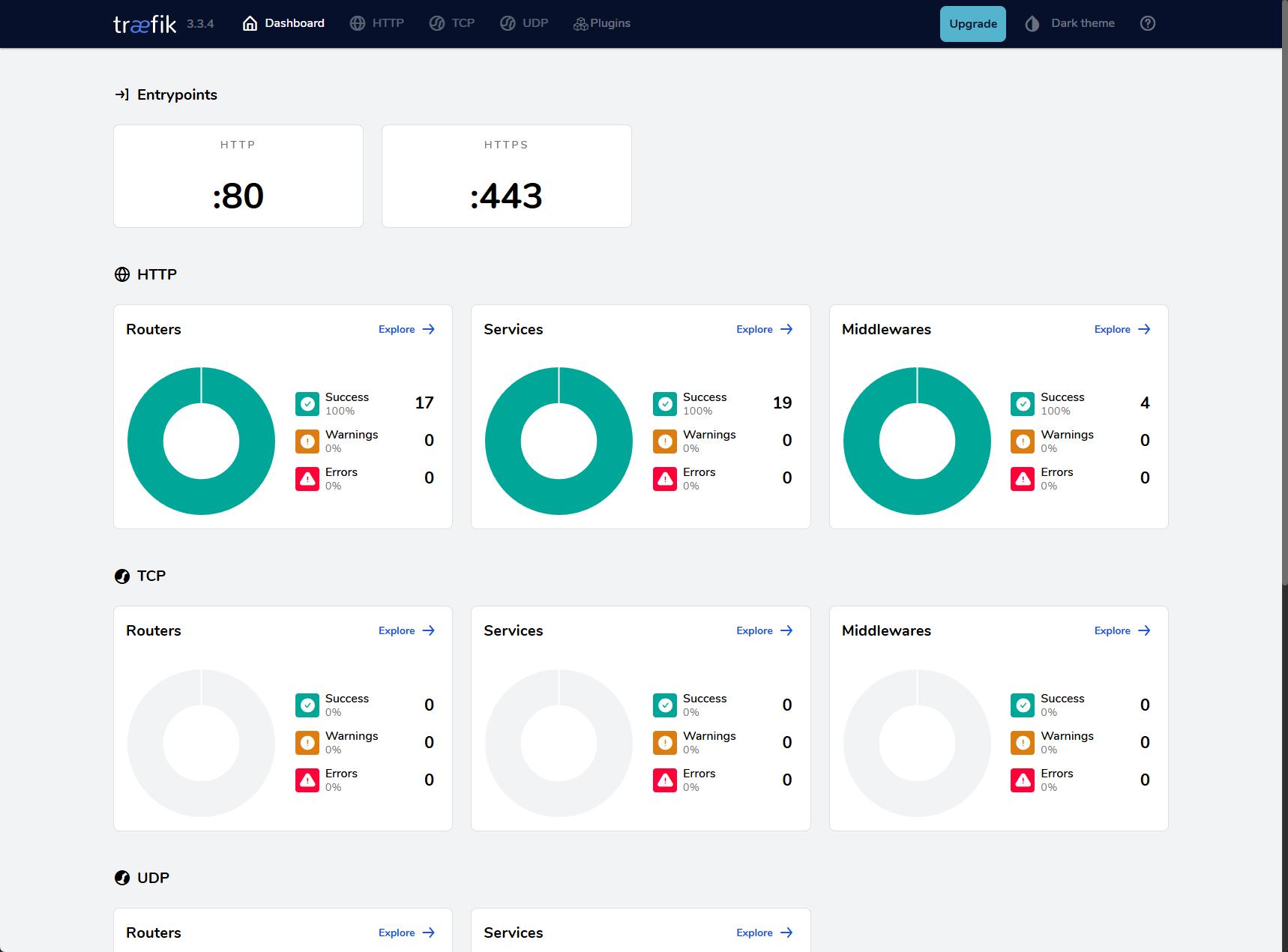Viewport: 1288px width, 952px height.
Task: Click the UDP icon in top navigation
Action: point(508,23)
